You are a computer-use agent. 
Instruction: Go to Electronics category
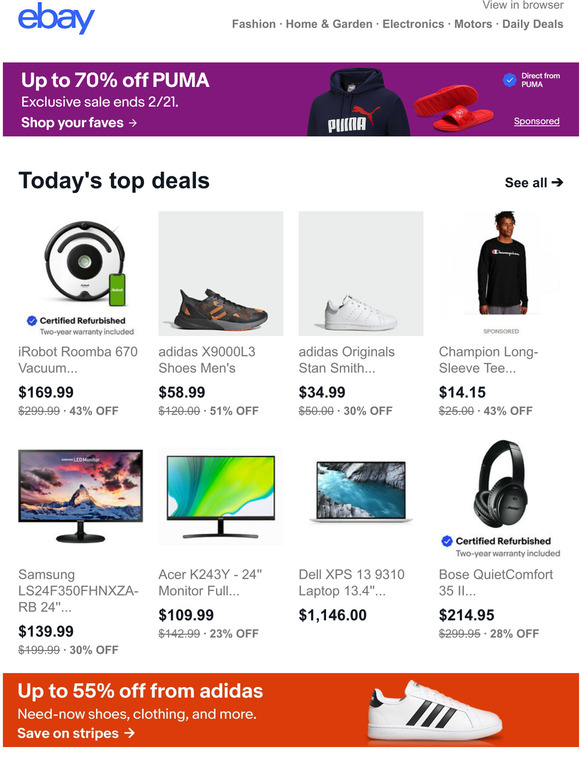point(413,24)
